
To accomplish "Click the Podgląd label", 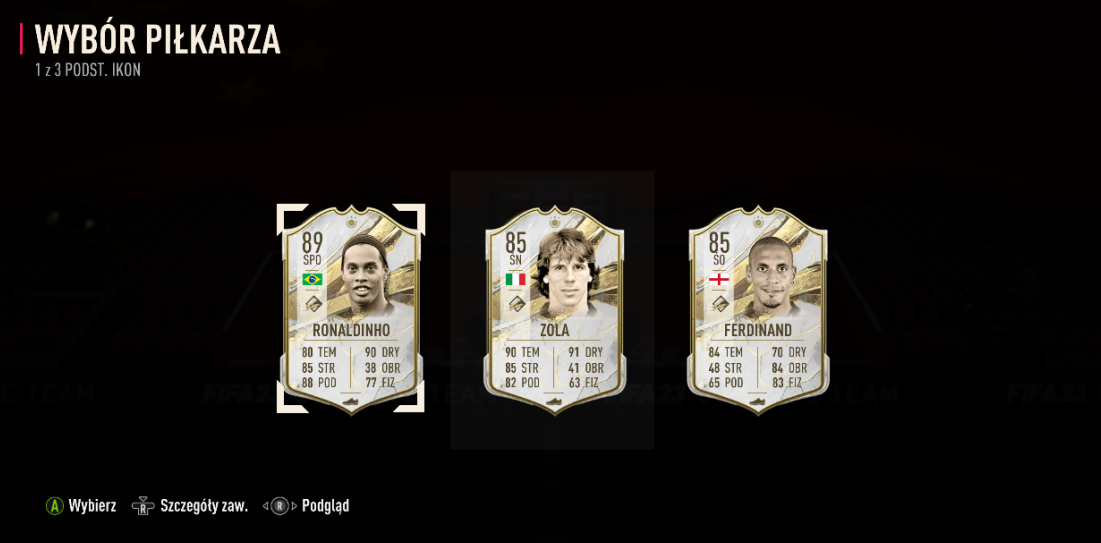I will pyautogui.click(x=325, y=506).
